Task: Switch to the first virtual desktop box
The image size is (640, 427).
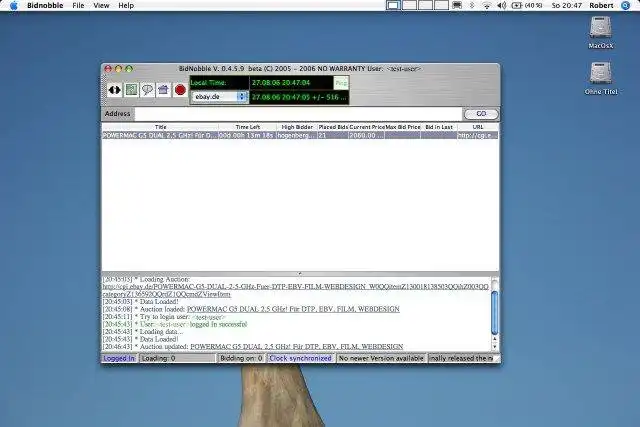Action: [x=393, y=5]
